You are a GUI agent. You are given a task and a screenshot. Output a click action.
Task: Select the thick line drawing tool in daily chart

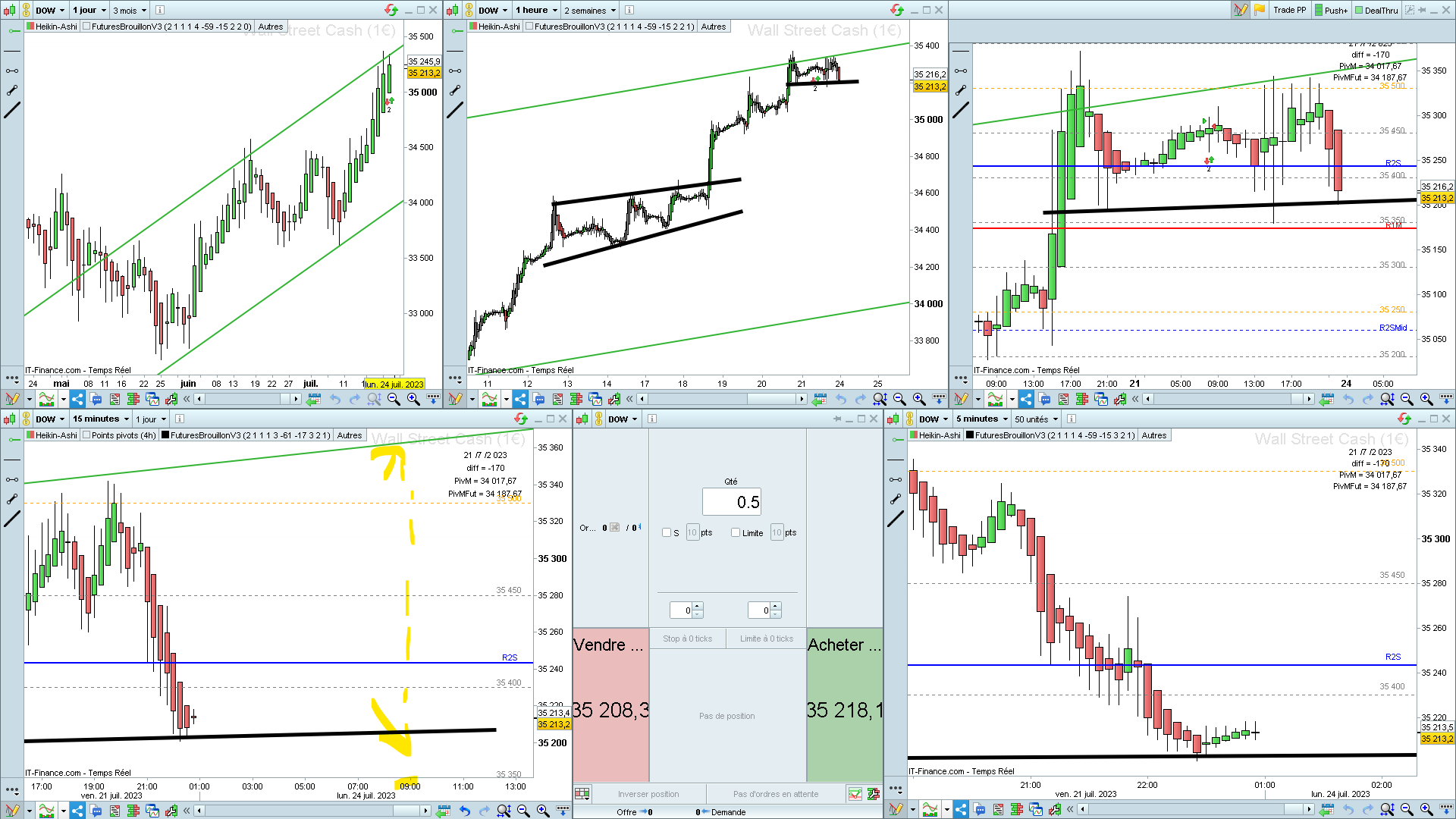12,111
